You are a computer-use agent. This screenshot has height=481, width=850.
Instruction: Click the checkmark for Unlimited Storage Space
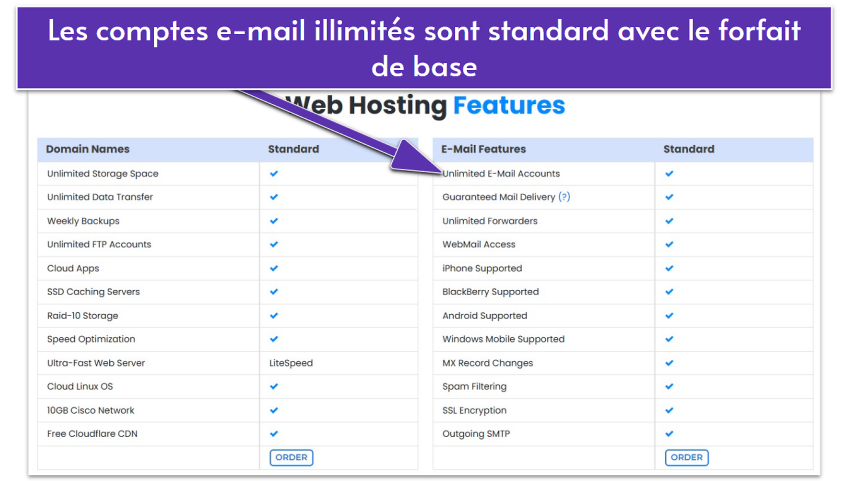274,174
